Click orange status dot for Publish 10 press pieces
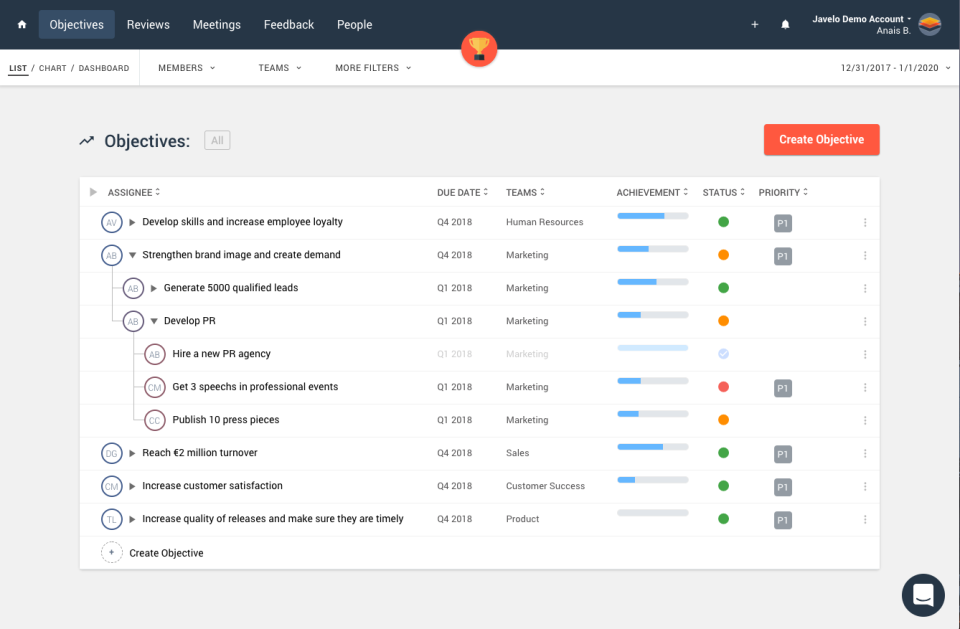Image resolution: width=960 pixels, height=629 pixels. tap(723, 420)
